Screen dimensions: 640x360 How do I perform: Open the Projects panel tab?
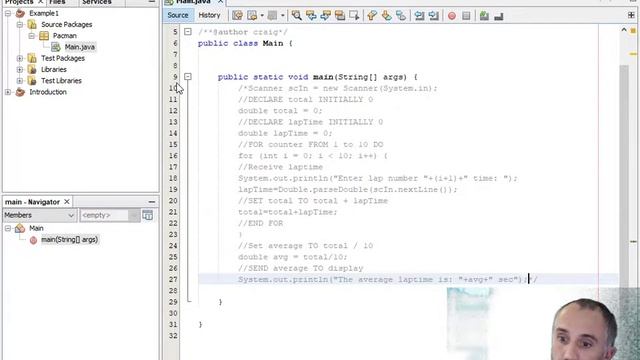tap(19, 2)
